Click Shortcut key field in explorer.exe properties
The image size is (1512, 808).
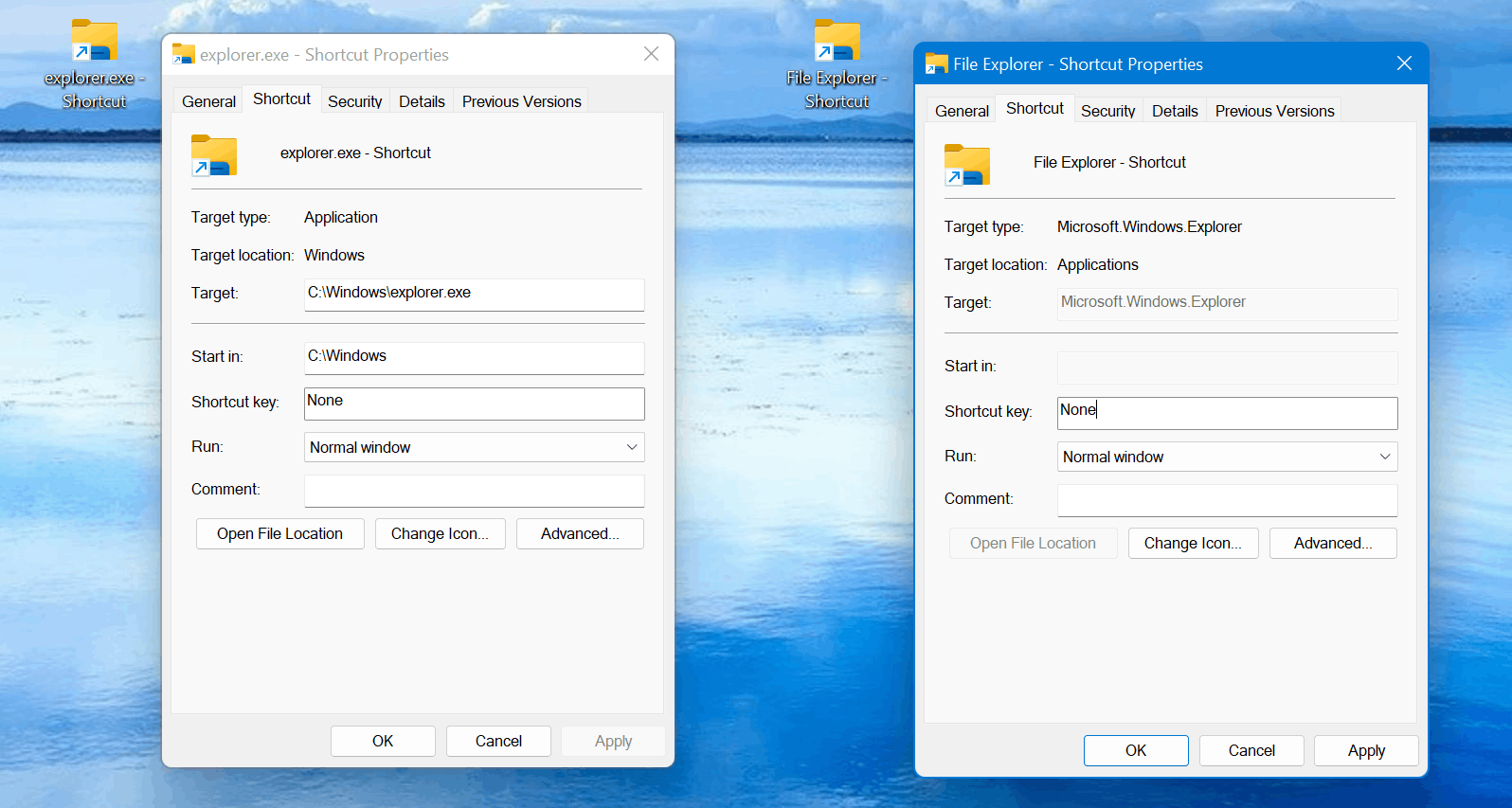(475, 404)
